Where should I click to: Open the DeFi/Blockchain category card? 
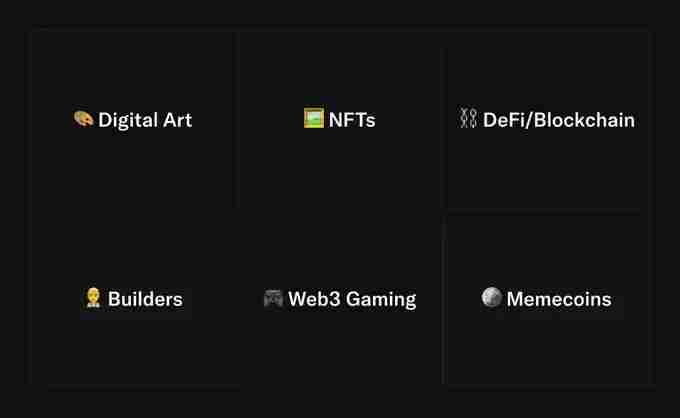click(x=547, y=165)
